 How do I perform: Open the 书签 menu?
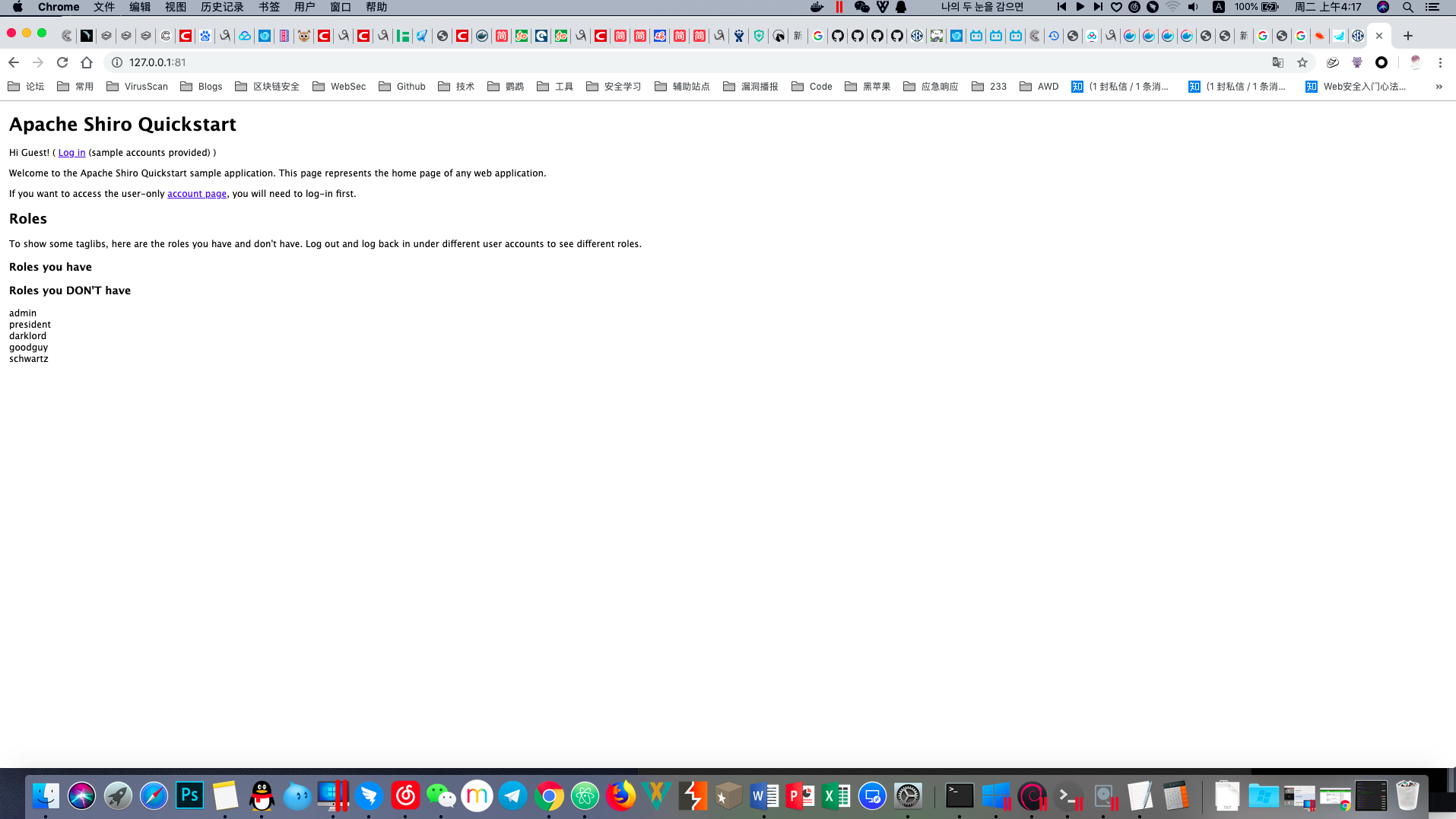269,7
